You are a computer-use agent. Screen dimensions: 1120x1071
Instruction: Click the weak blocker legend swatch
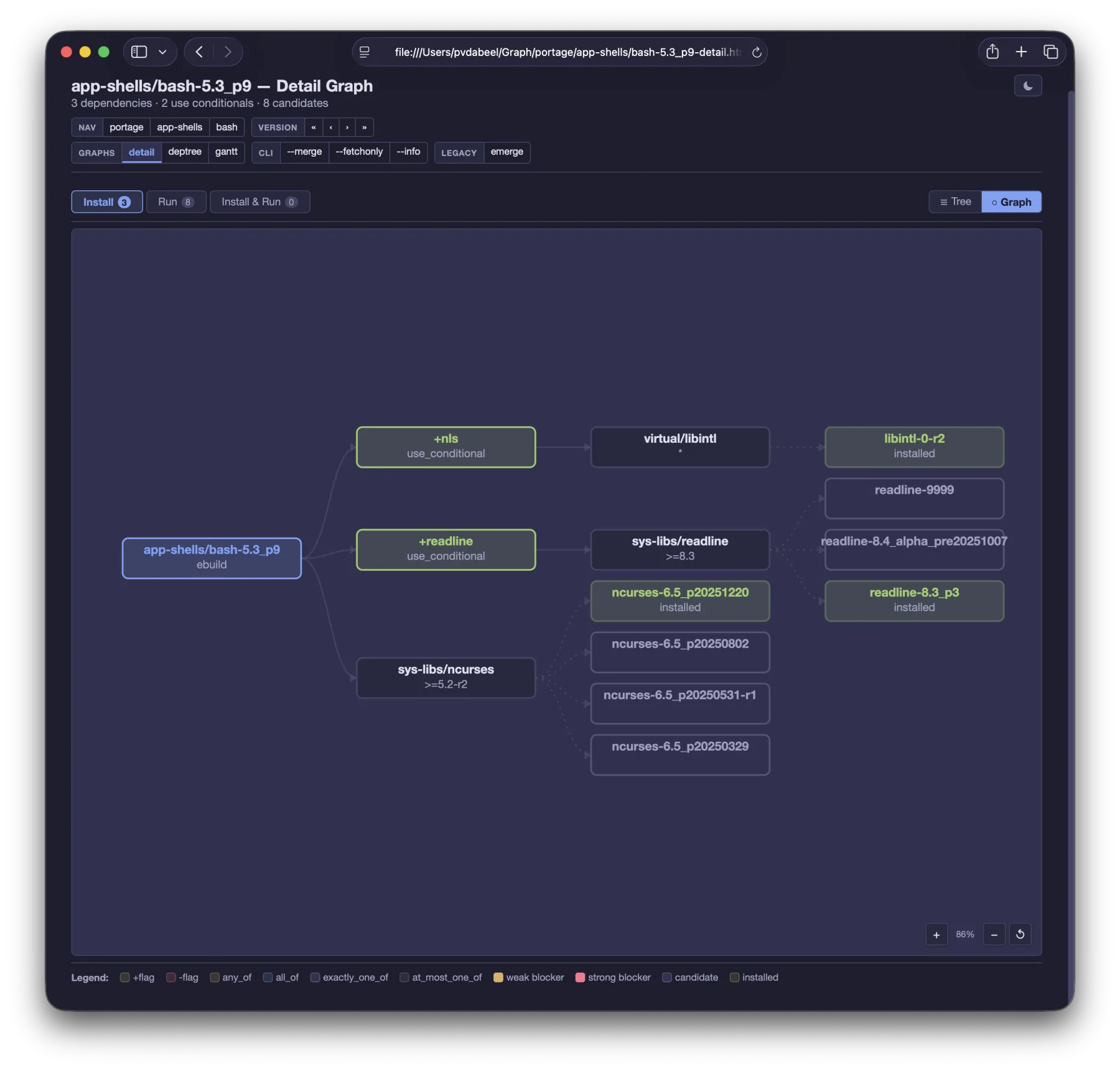(498, 977)
